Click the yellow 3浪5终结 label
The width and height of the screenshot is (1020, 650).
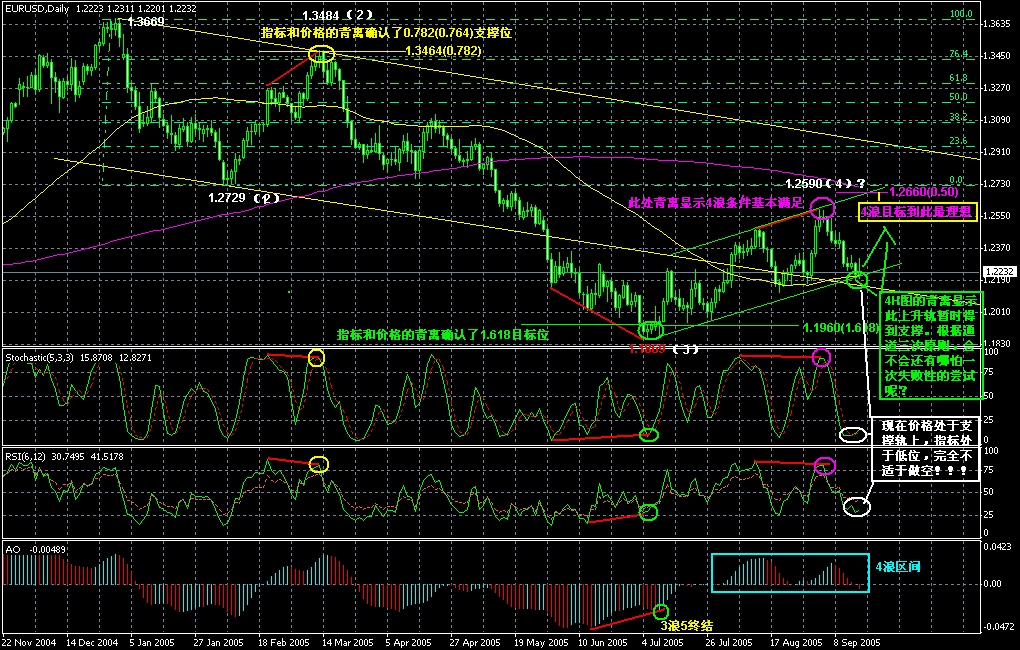point(687,626)
